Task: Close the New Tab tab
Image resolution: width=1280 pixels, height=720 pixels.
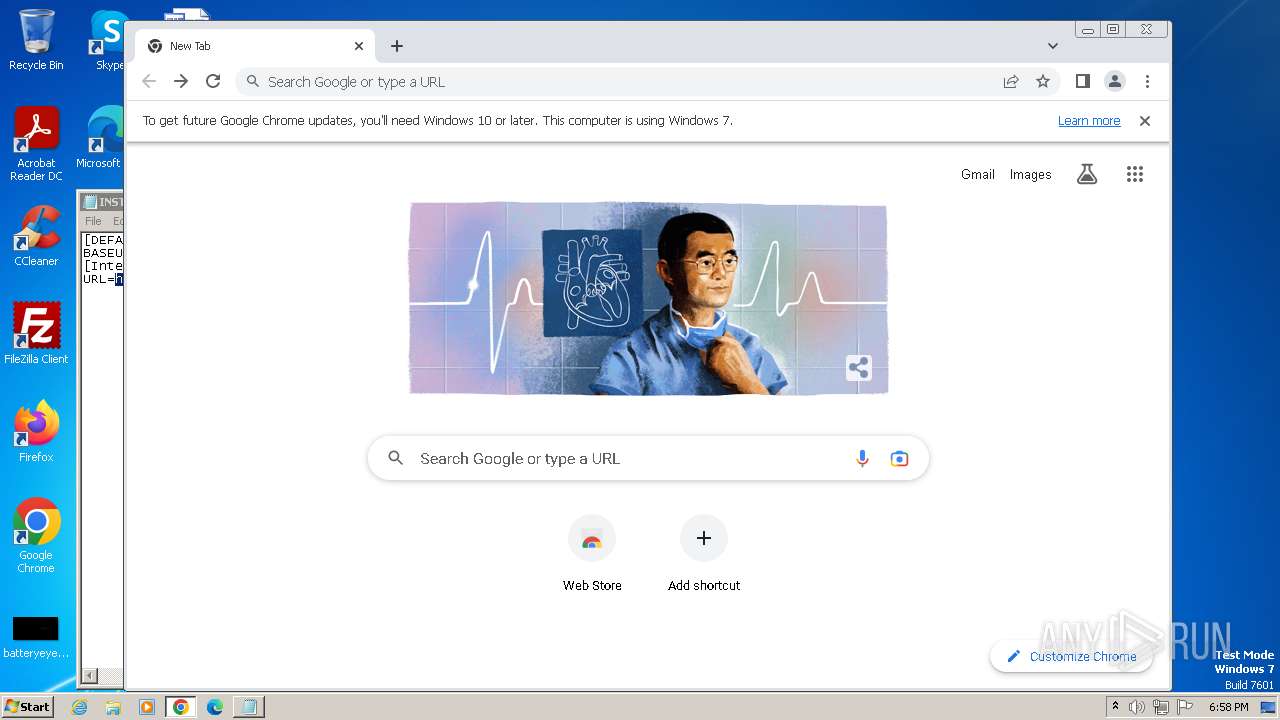Action: [359, 46]
